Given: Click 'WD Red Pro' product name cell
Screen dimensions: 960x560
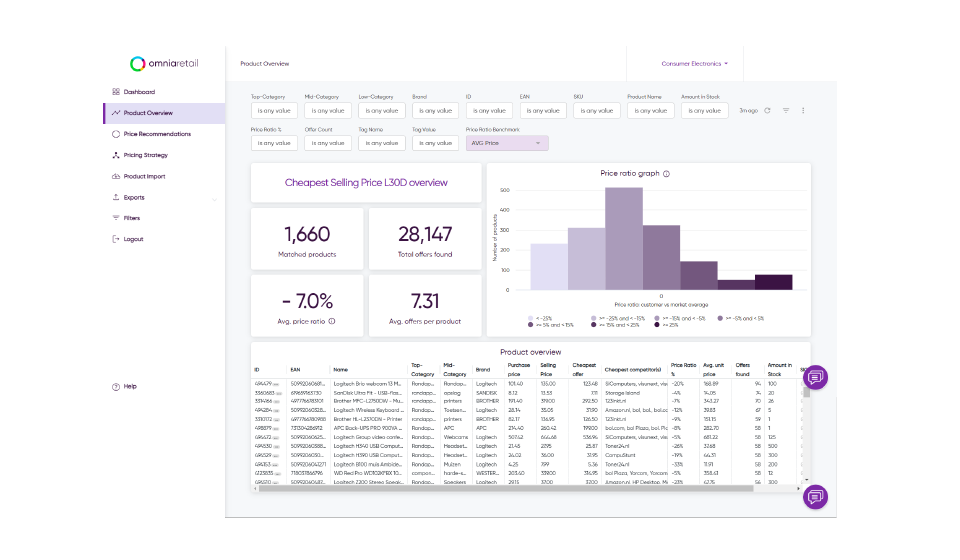Looking at the screenshot, I should tap(367, 473).
